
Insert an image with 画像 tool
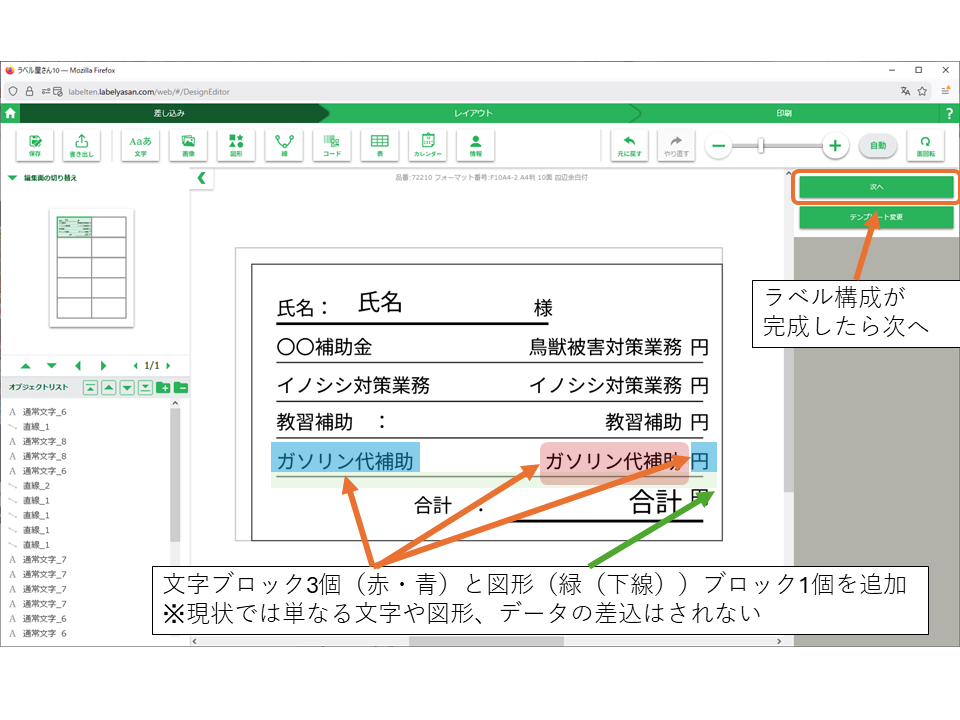(188, 145)
